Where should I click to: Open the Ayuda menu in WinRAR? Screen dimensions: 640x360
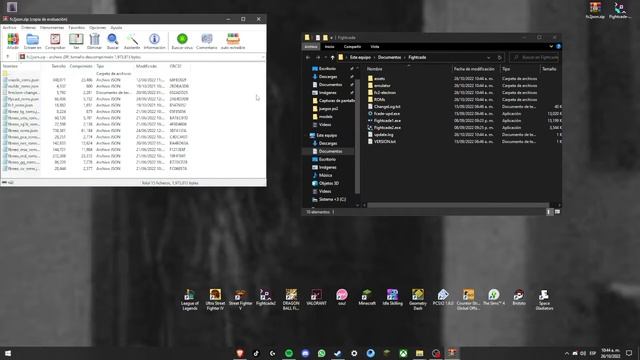[116, 27]
